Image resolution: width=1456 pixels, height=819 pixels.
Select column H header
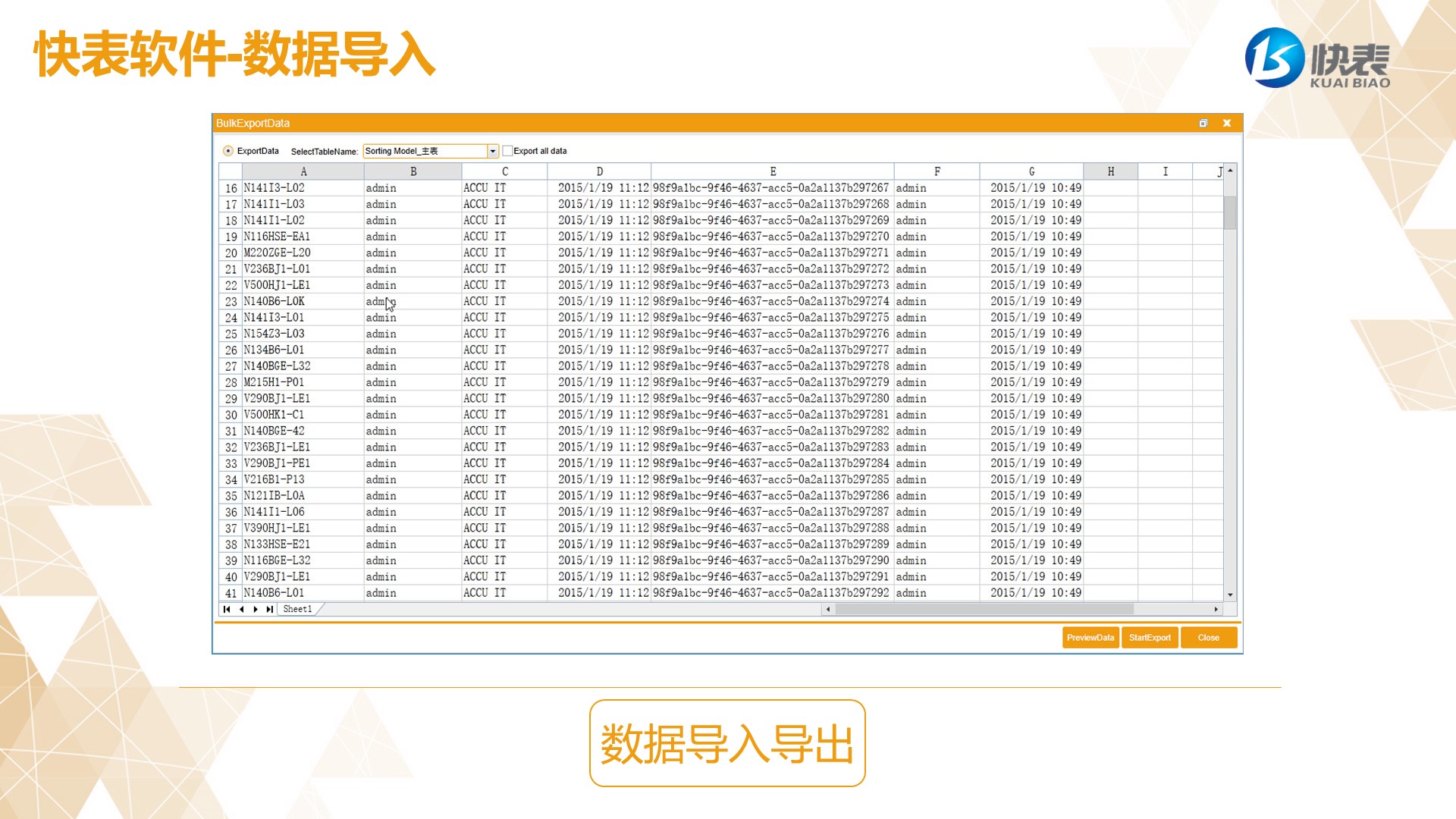[1111, 171]
